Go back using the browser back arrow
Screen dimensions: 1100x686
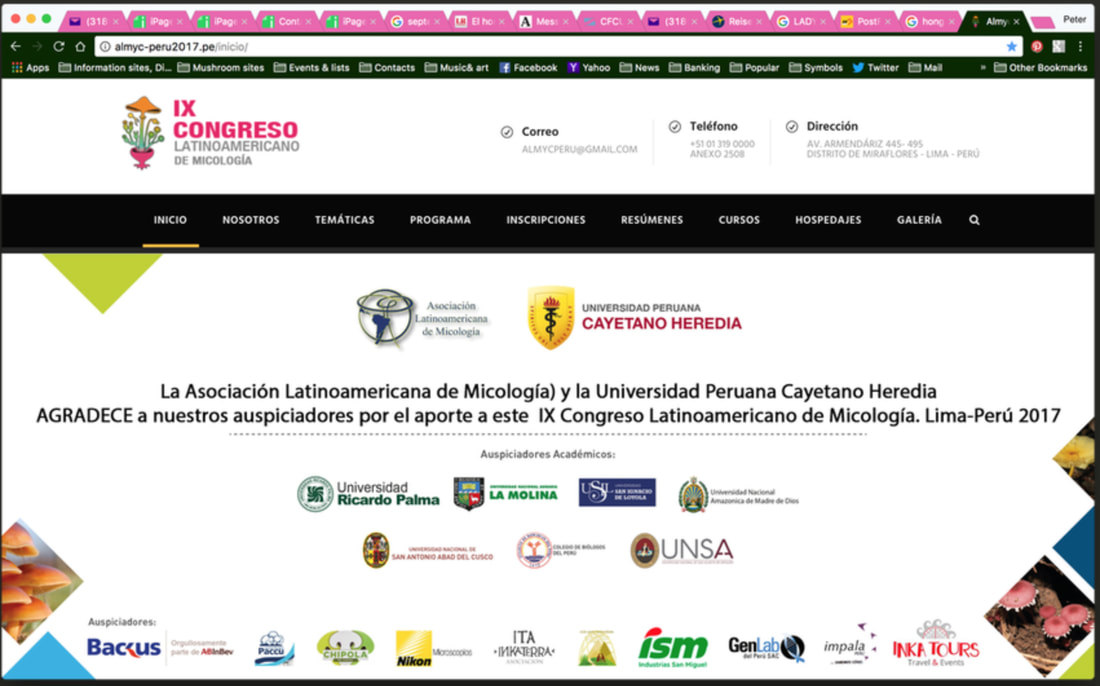tap(15, 46)
